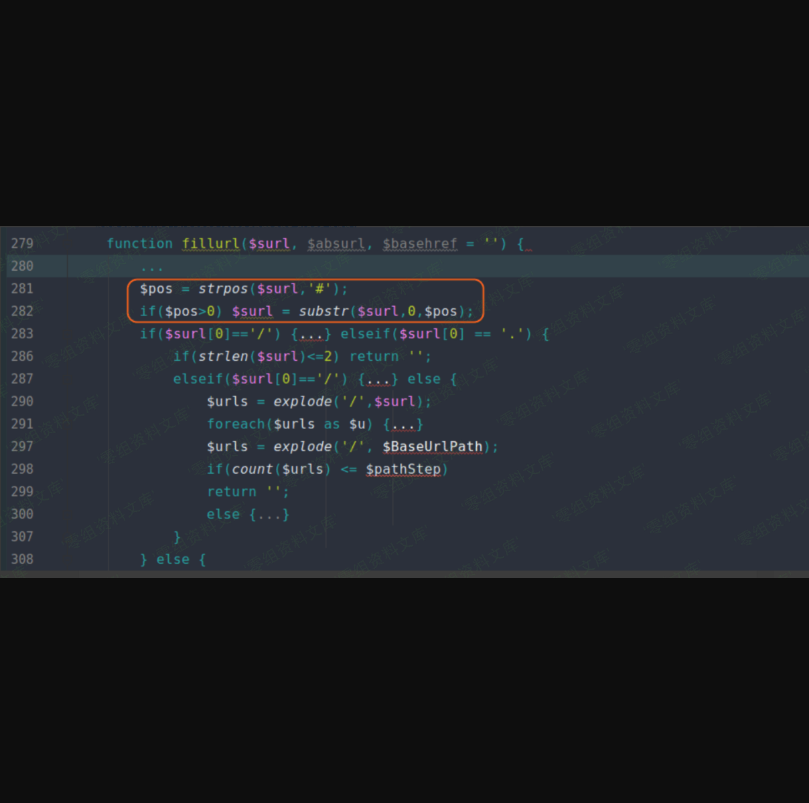Click line number 279 in the gutter

coord(22,243)
